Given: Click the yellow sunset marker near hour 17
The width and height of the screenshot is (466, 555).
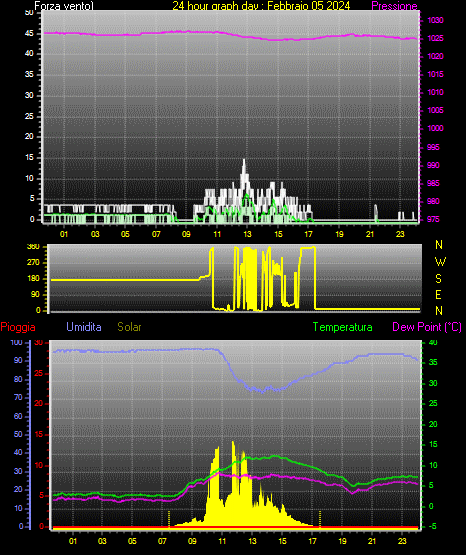Looking at the screenshot, I should click(320, 519).
